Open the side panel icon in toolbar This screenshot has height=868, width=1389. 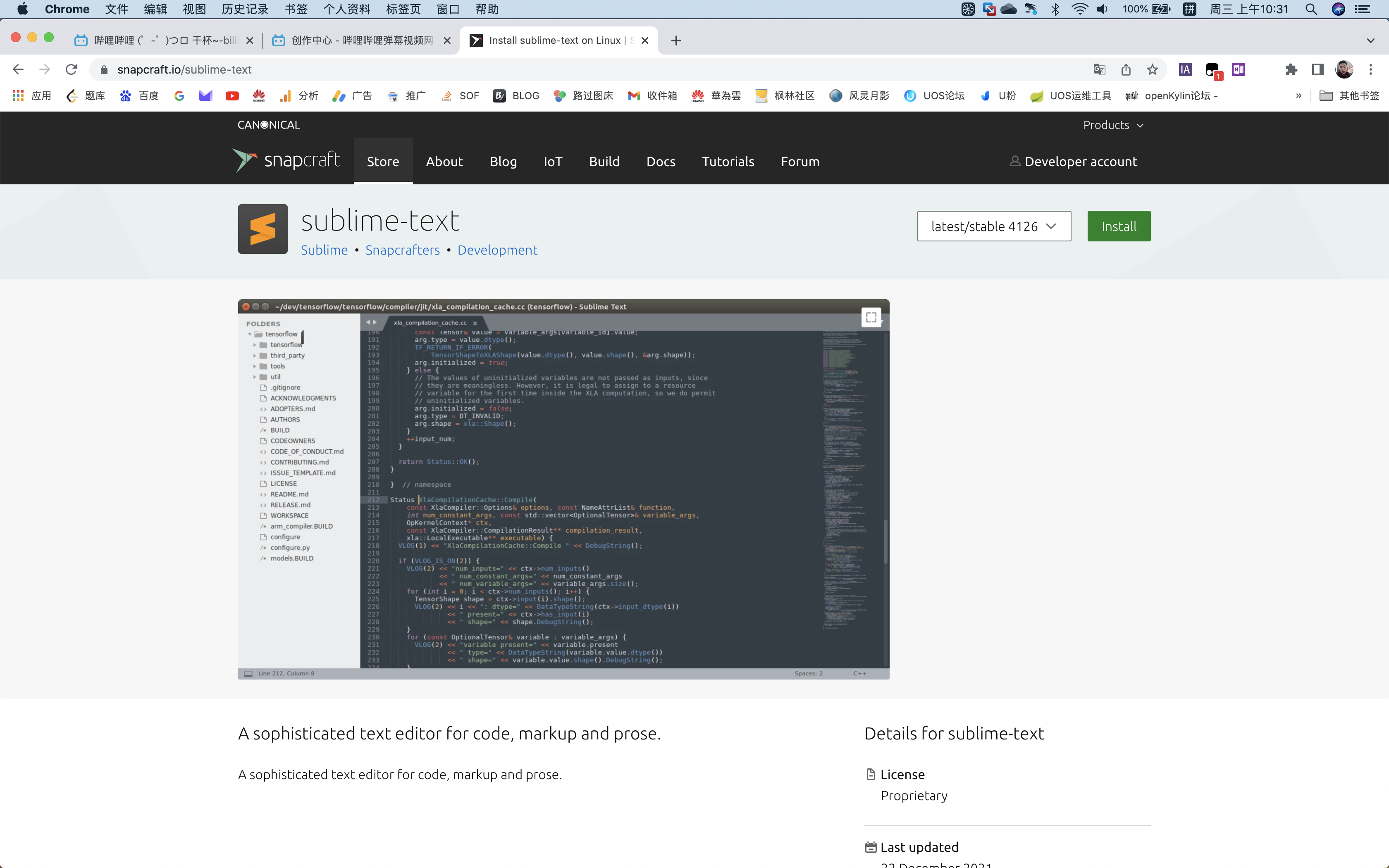pos(1317,69)
